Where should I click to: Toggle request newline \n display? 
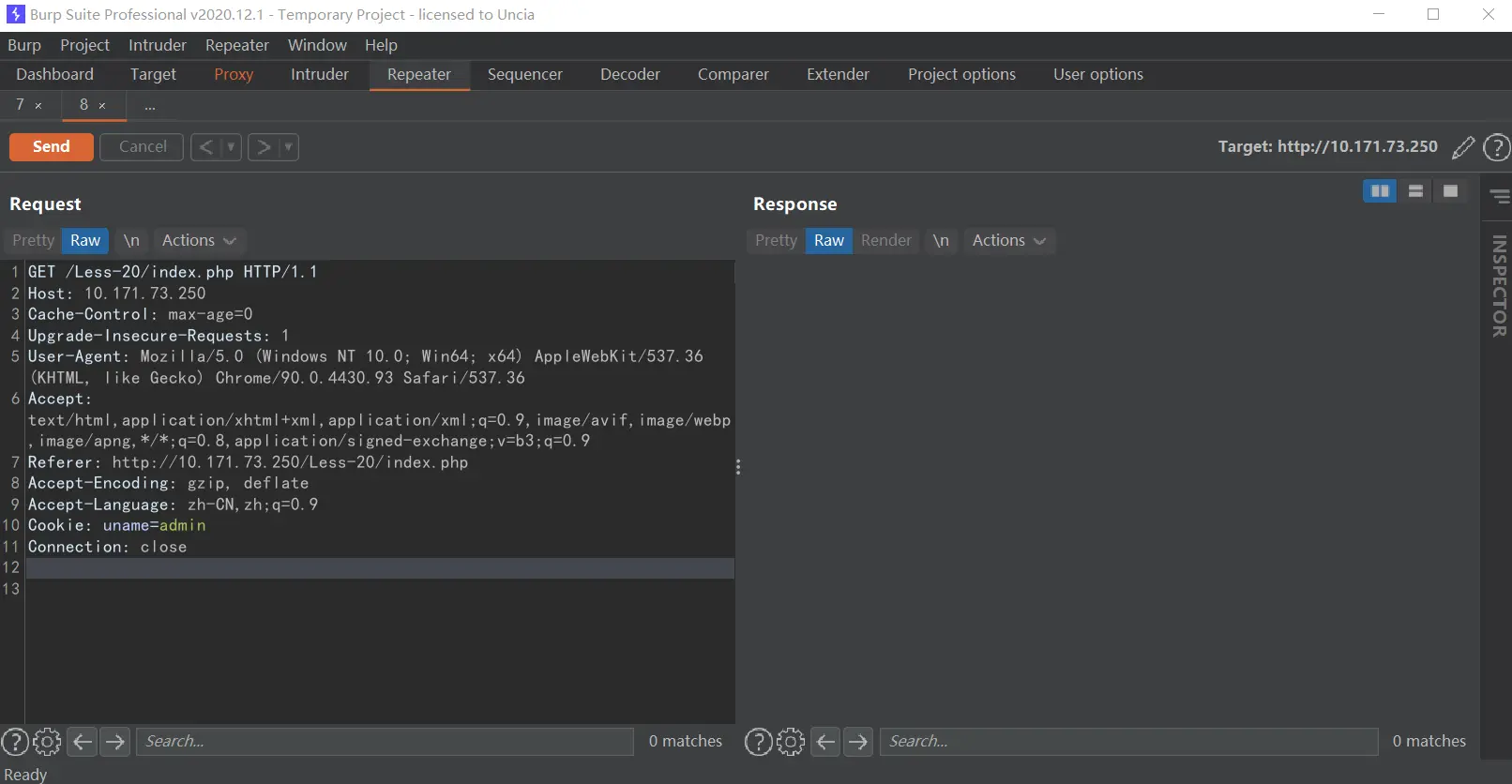[131, 241]
